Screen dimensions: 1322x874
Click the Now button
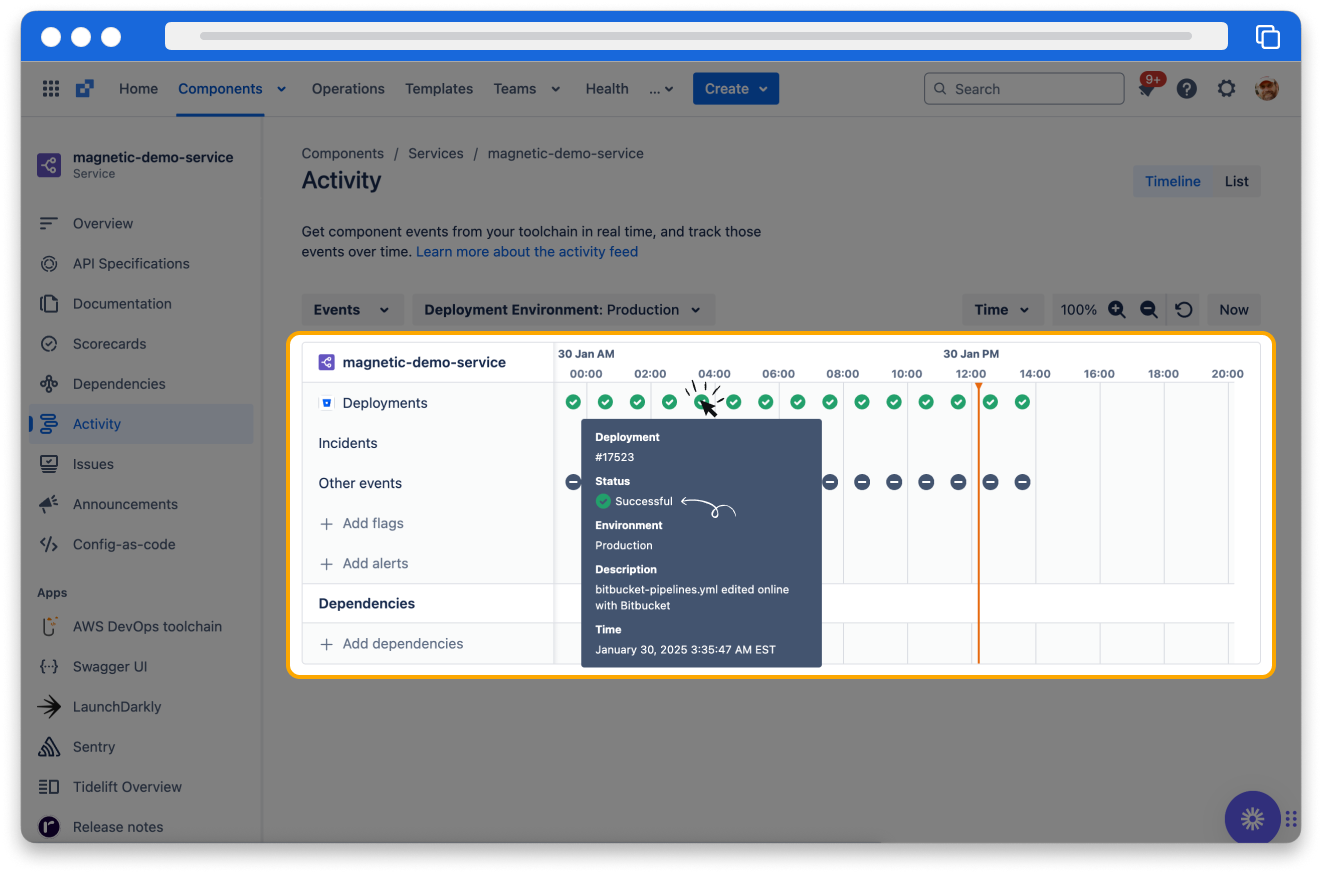(x=1234, y=310)
